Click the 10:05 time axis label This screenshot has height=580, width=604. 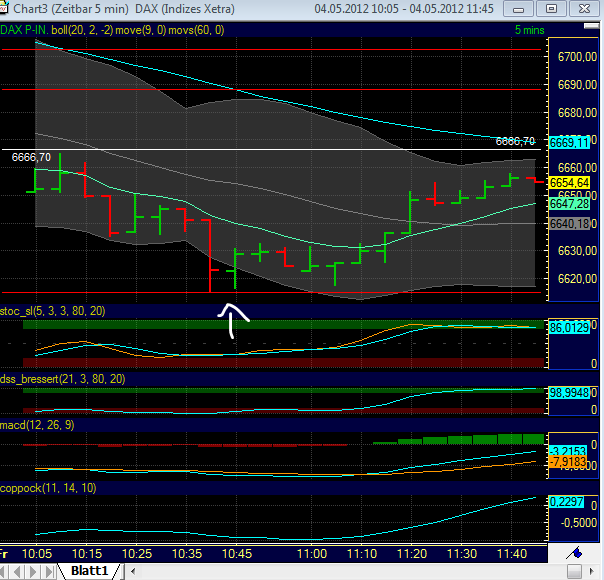pos(37,554)
